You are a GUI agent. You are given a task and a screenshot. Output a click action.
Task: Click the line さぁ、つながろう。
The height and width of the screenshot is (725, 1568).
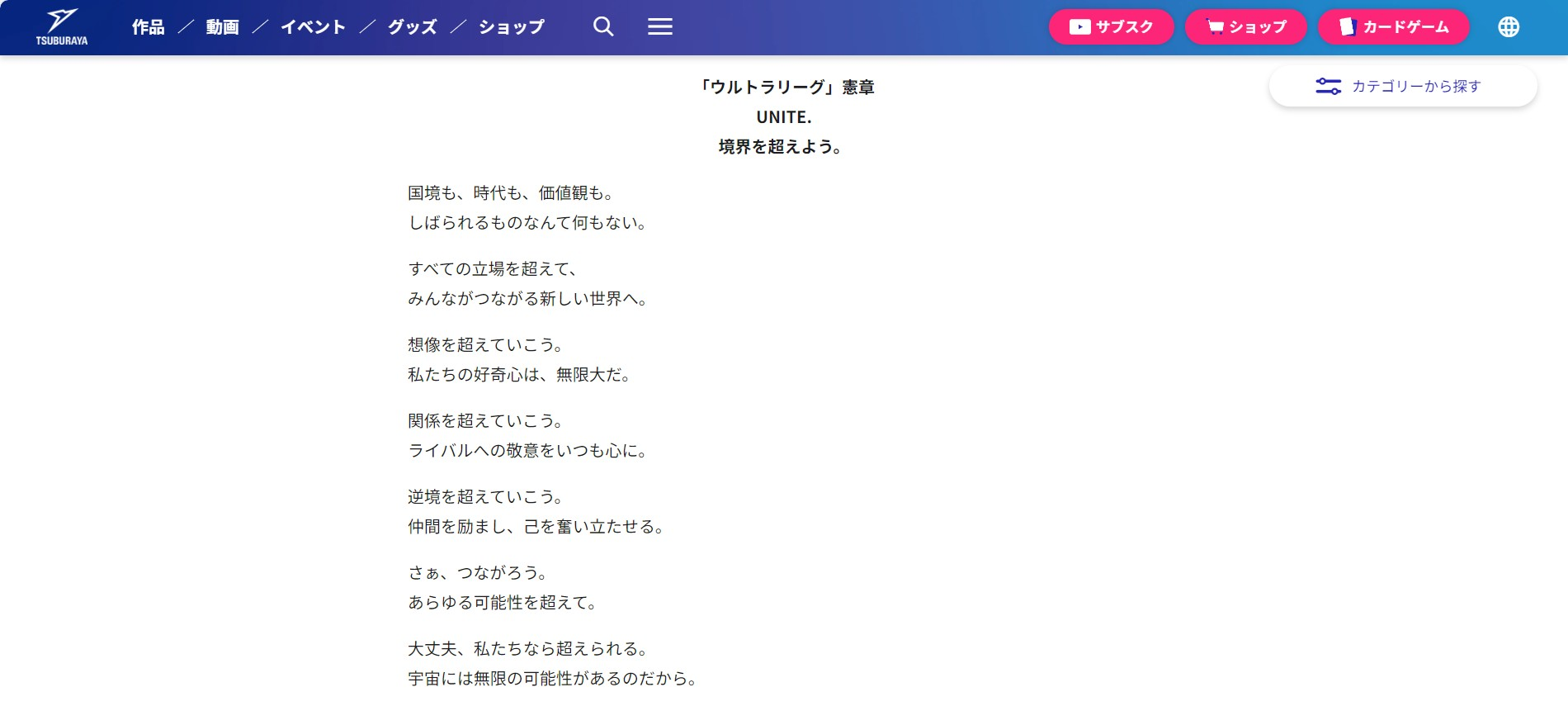(478, 573)
